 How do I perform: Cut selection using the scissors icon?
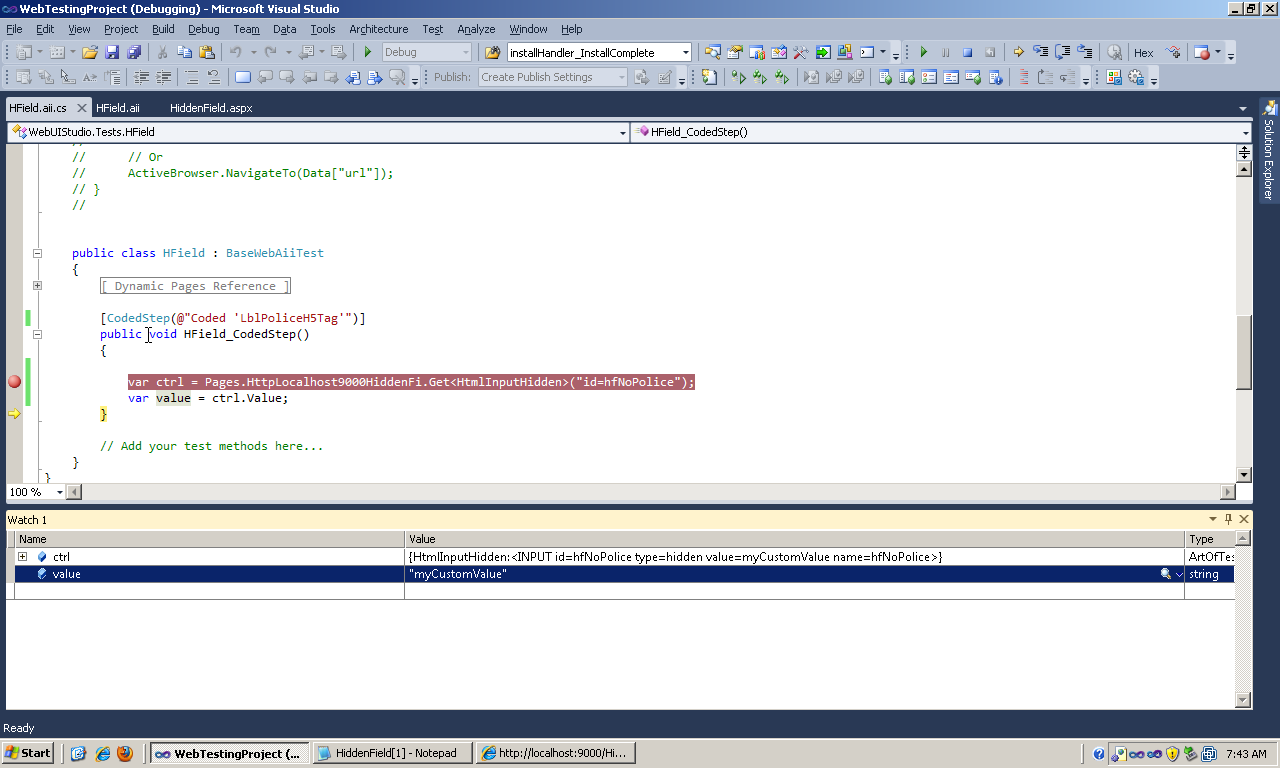(x=162, y=53)
